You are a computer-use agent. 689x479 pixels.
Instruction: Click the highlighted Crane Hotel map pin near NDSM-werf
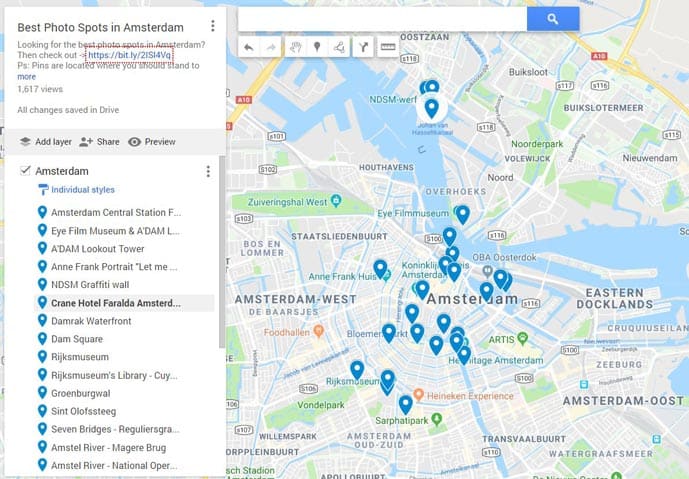[432, 108]
